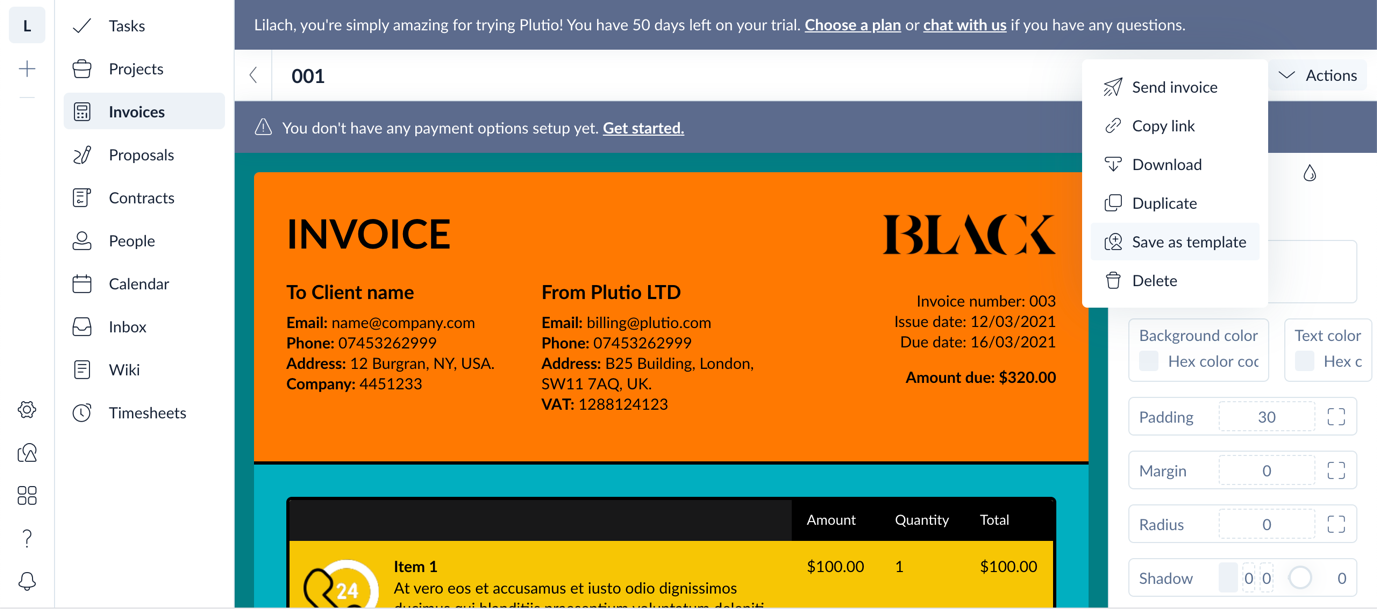Select the From Plutio LTD heading
The image size is (1377, 611).
611,293
